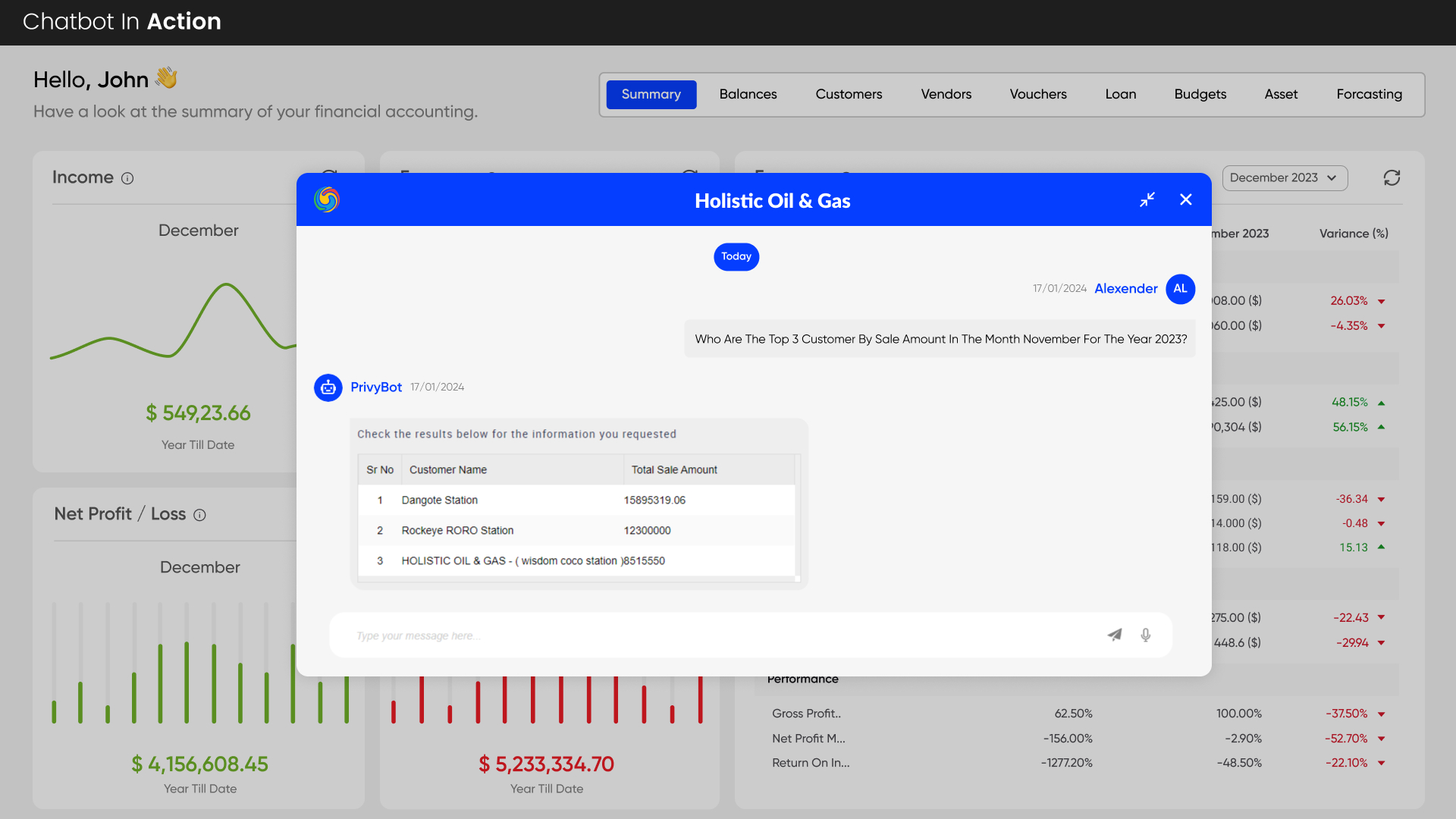Click the down arrow beside -37.50% variance
The image size is (1456, 819).
click(x=1382, y=714)
